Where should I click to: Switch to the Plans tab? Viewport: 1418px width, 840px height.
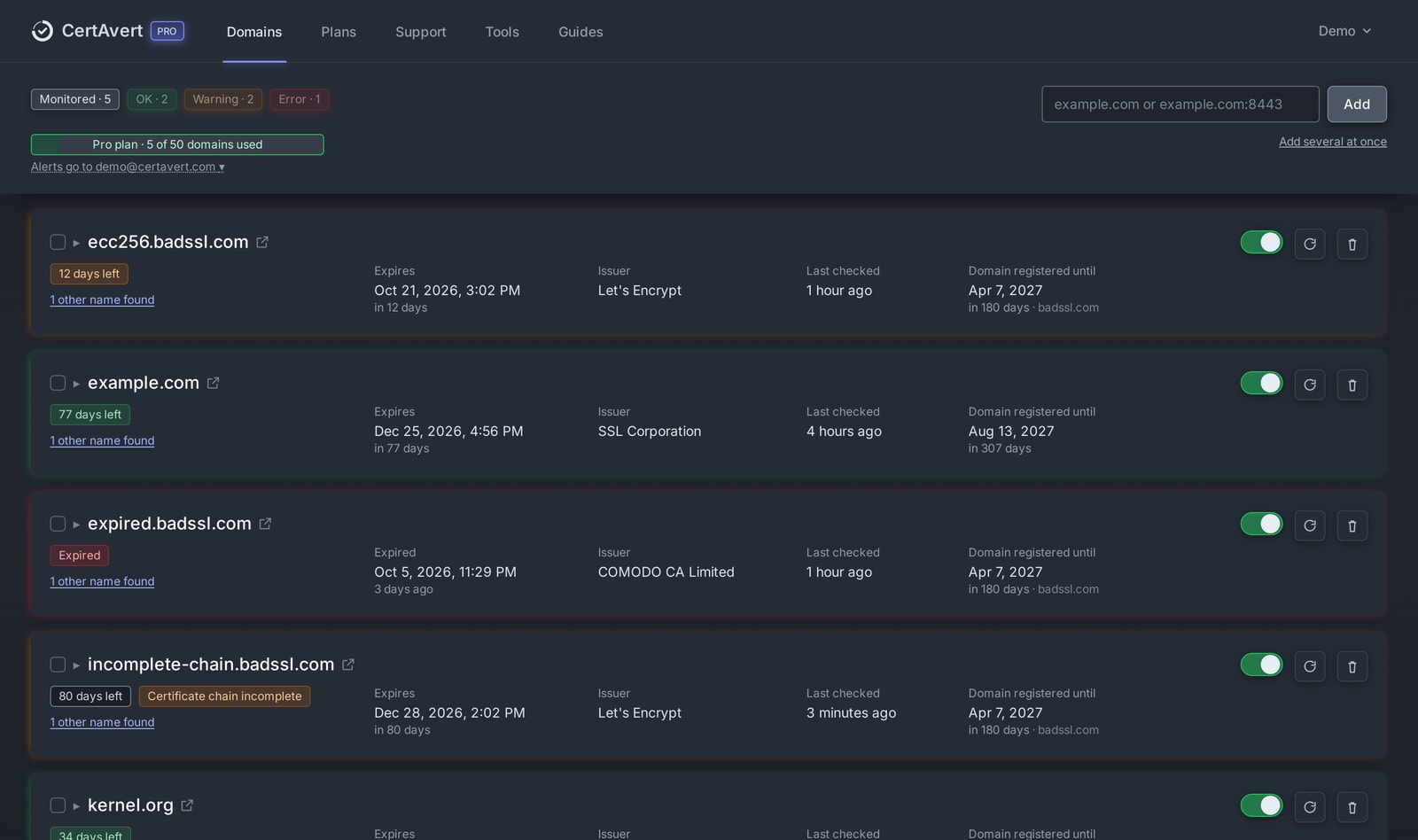(x=339, y=32)
